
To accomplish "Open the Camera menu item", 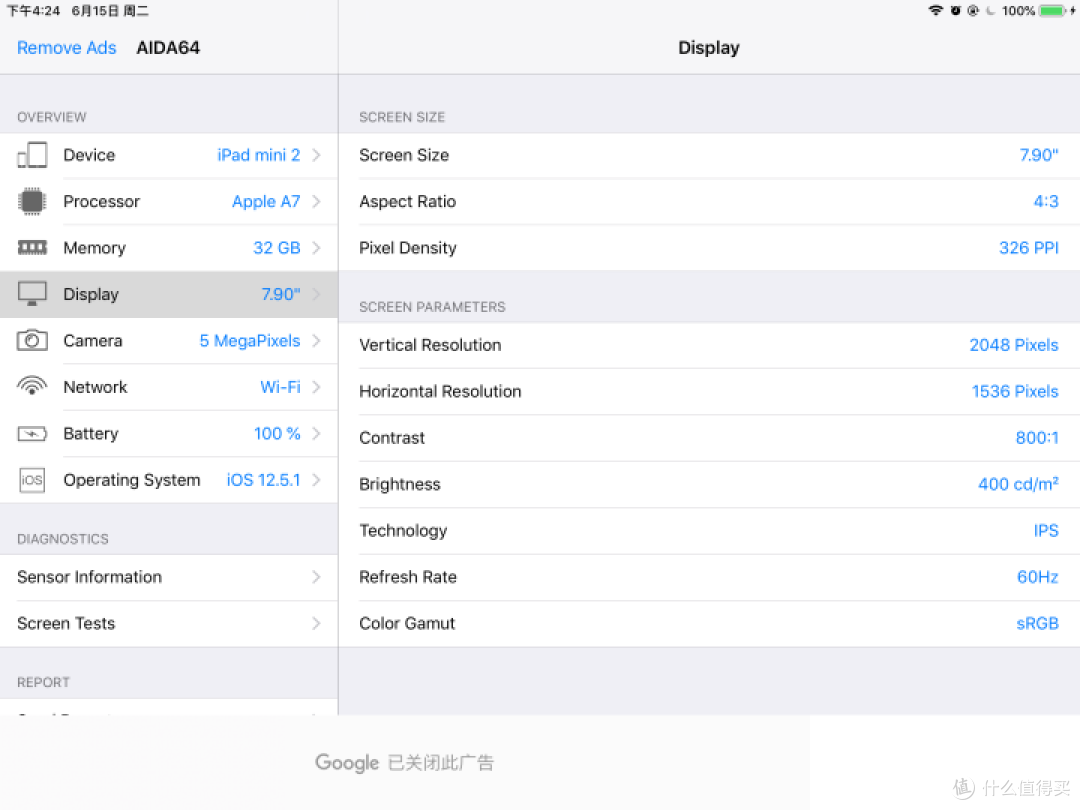I will pos(169,340).
